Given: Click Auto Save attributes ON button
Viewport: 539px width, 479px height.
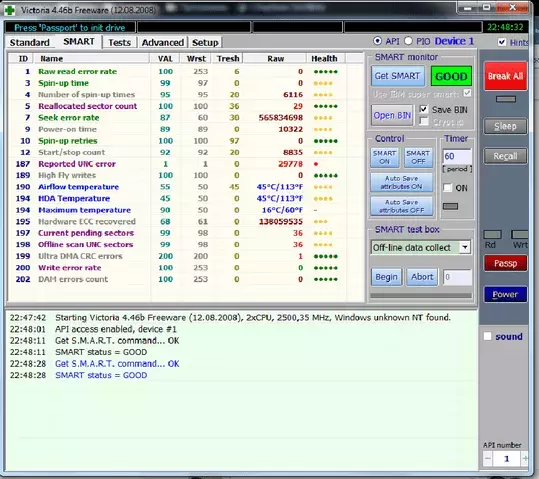Looking at the screenshot, I should click(x=402, y=182).
